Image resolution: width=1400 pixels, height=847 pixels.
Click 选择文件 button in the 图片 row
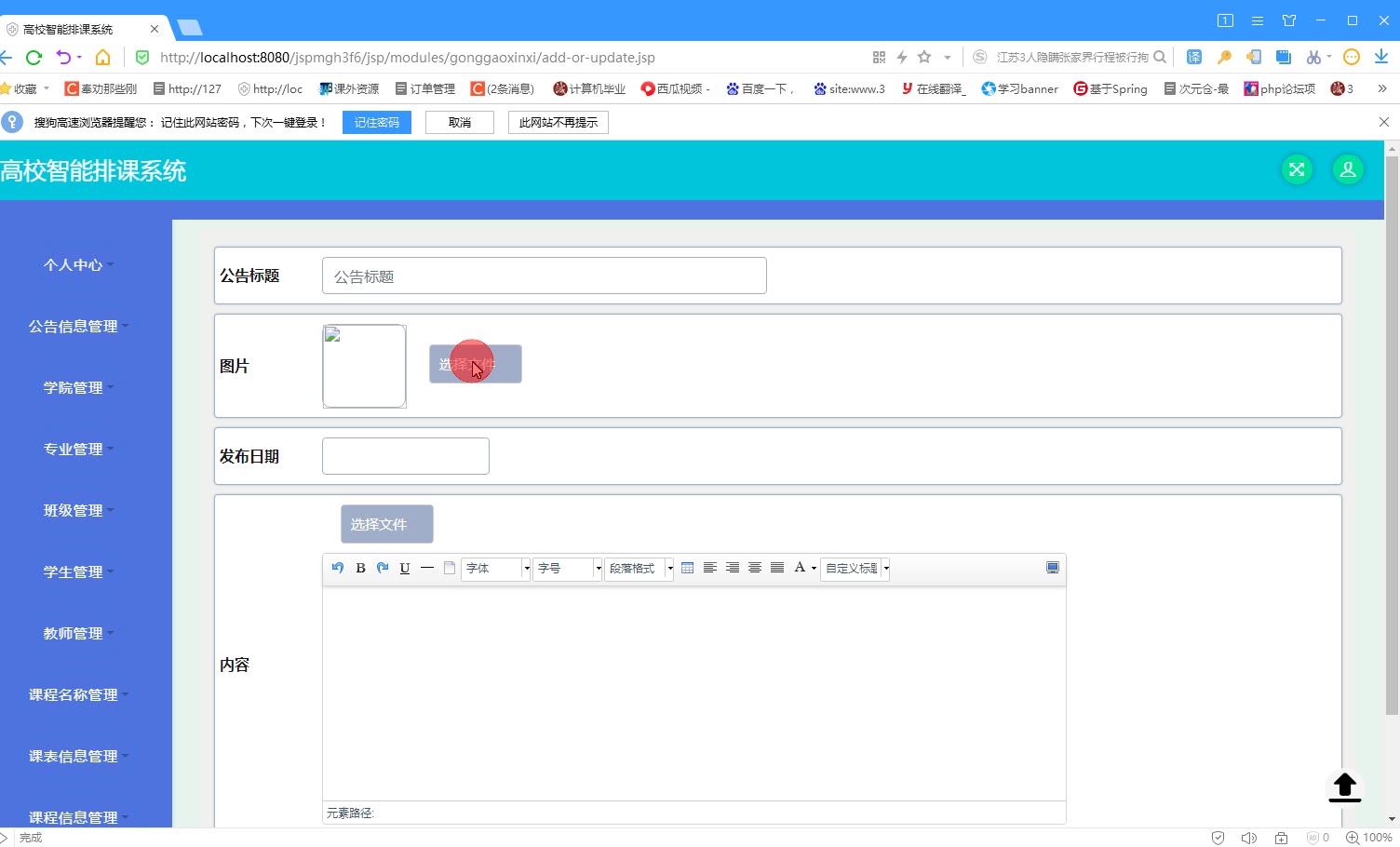pos(476,364)
